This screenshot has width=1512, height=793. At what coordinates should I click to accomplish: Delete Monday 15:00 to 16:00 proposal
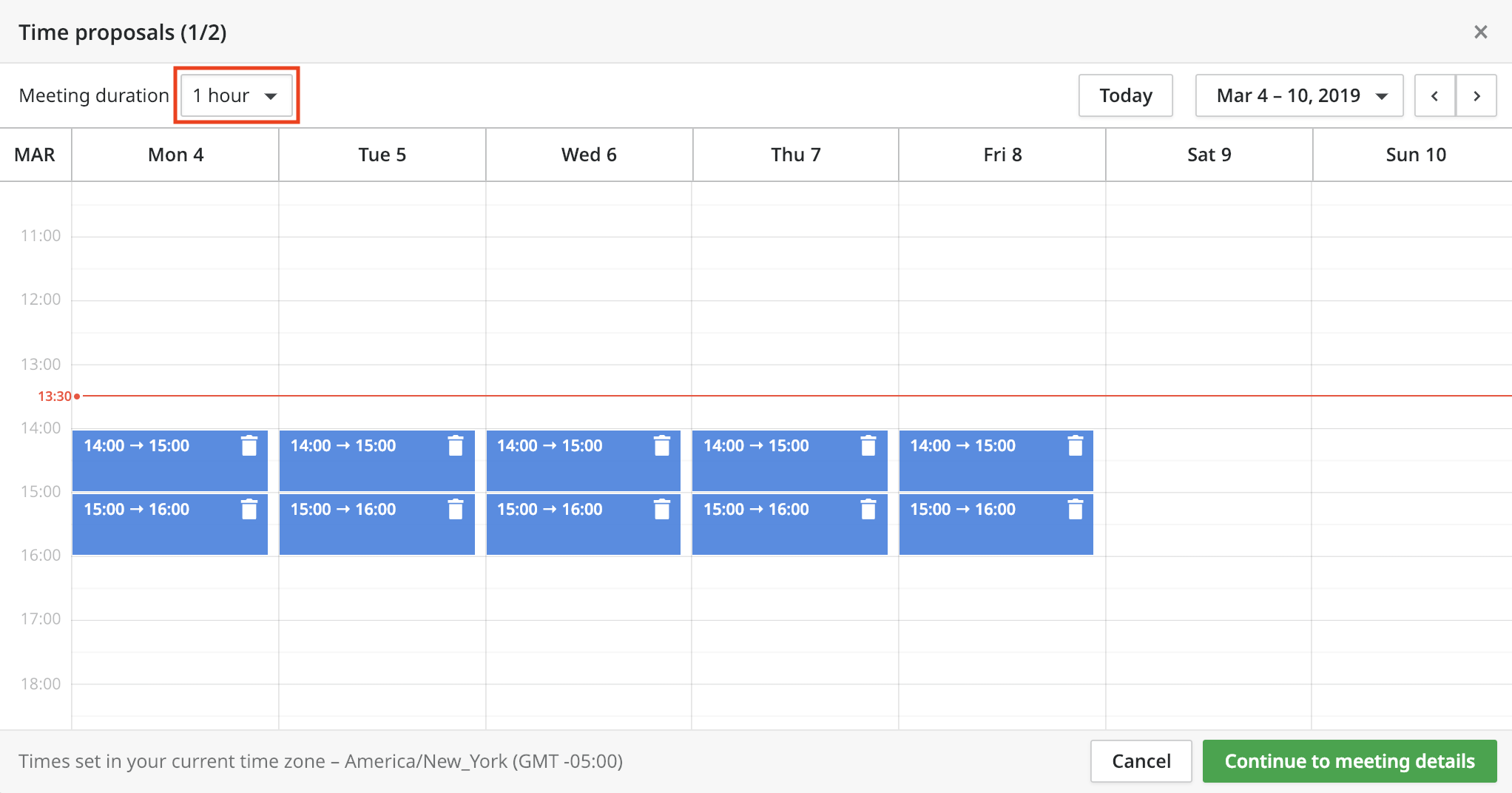coord(249,509)
